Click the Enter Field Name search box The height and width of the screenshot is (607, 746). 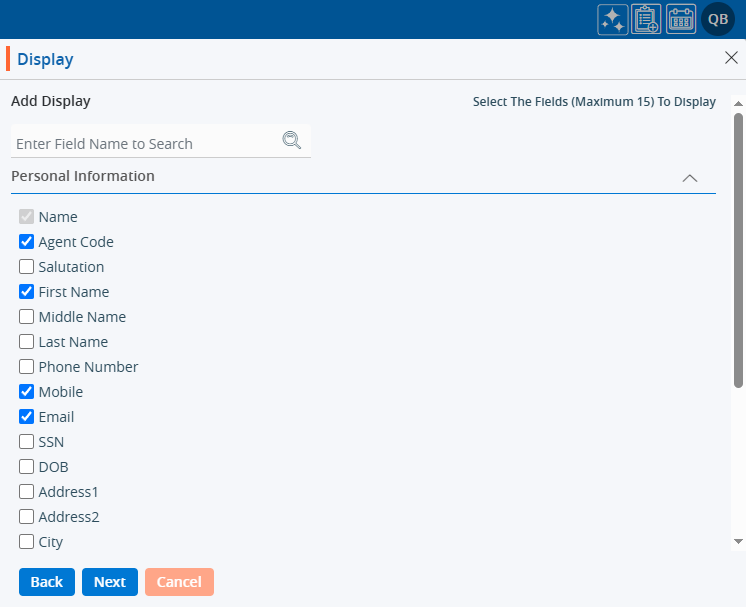click(145, 143)
